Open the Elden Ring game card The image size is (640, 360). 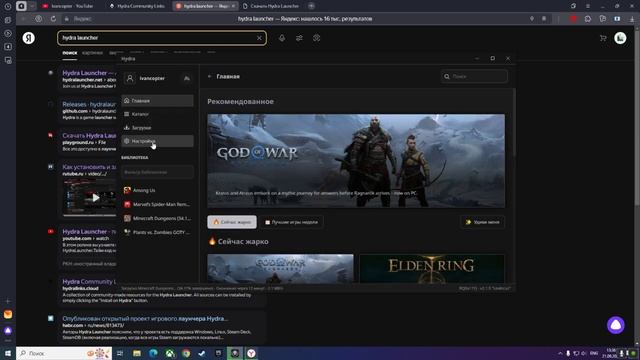[x=432, y=269]
